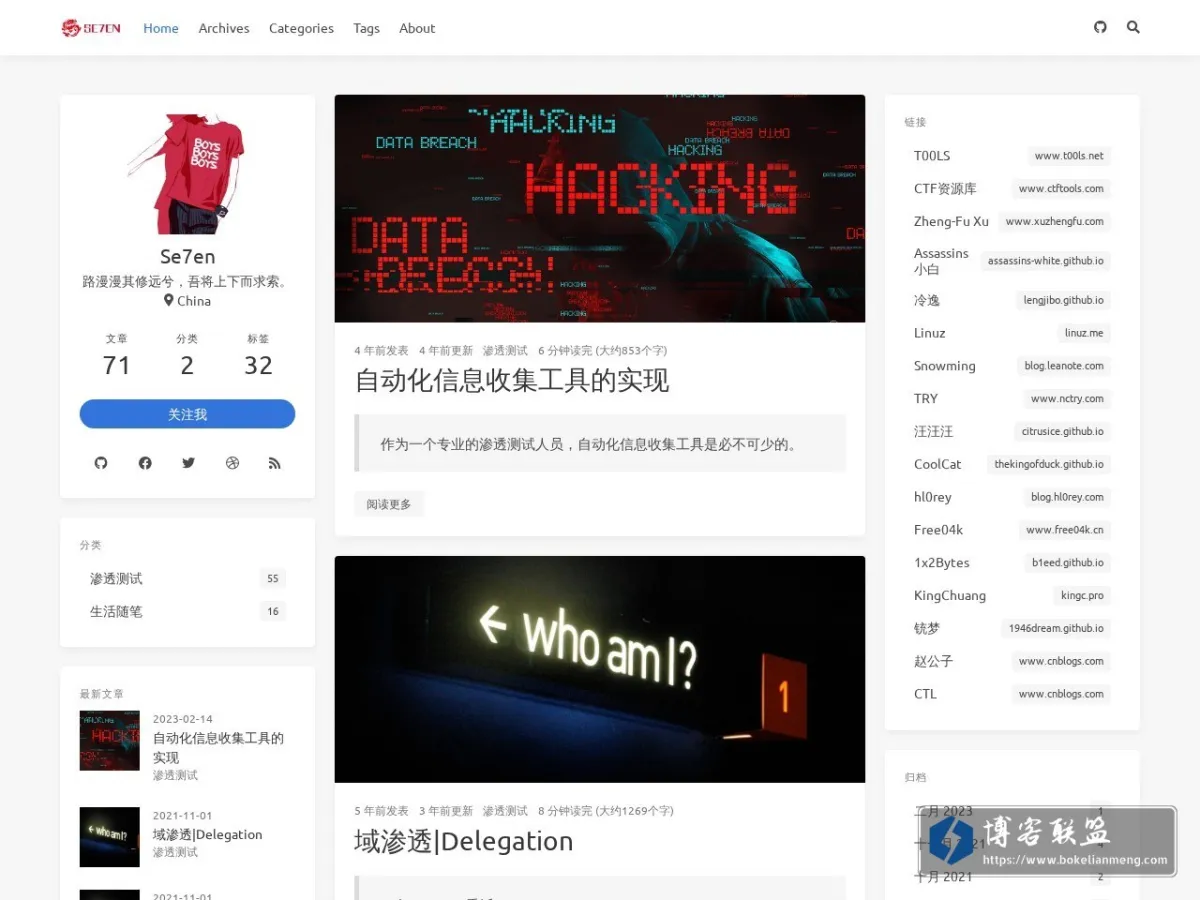Open the hl0rey friend link
1200x900 pixels.
[x=1012, y=497]
